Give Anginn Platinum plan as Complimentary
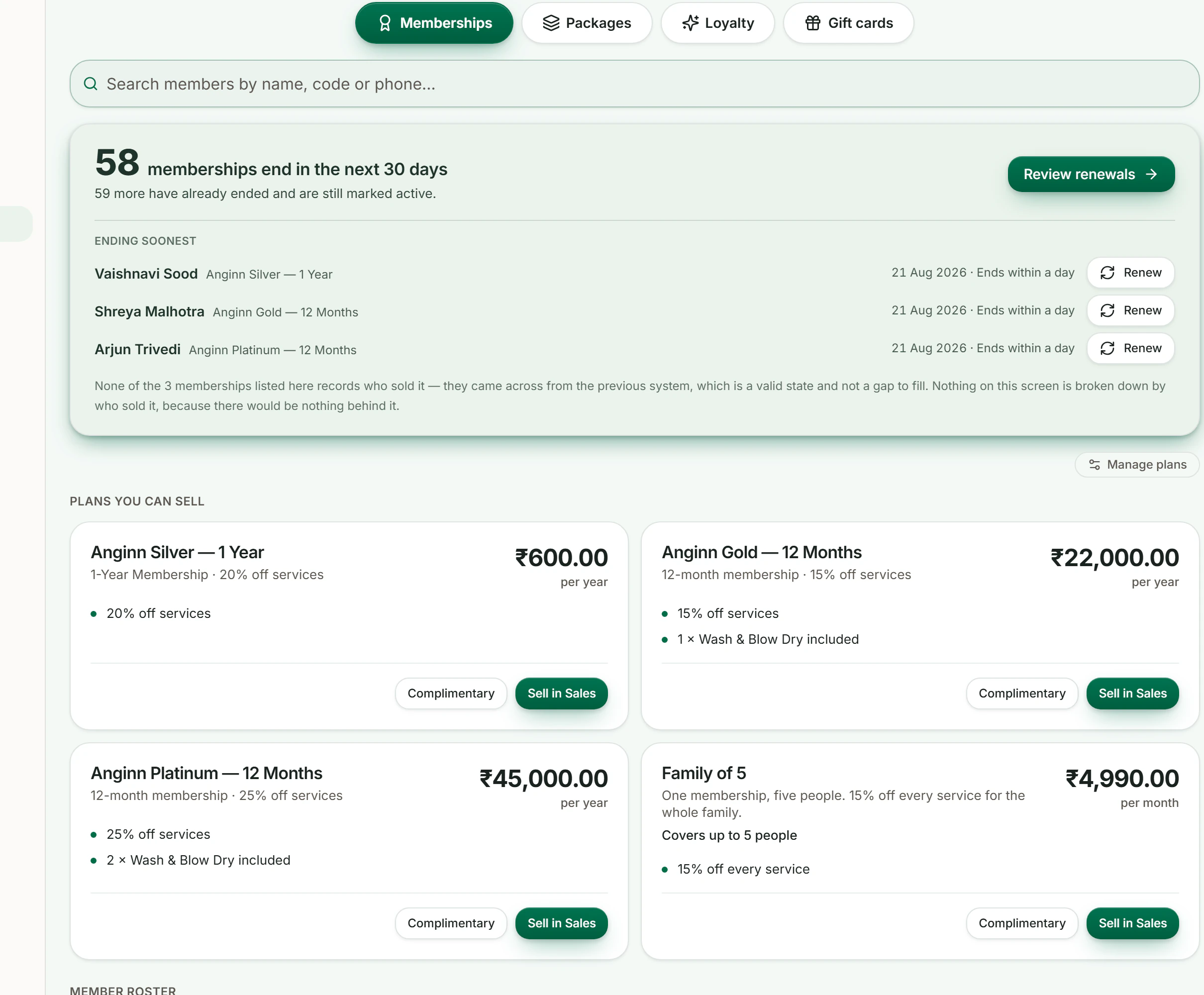Viewport: 1204px width, 995px height. click(451, 923)
